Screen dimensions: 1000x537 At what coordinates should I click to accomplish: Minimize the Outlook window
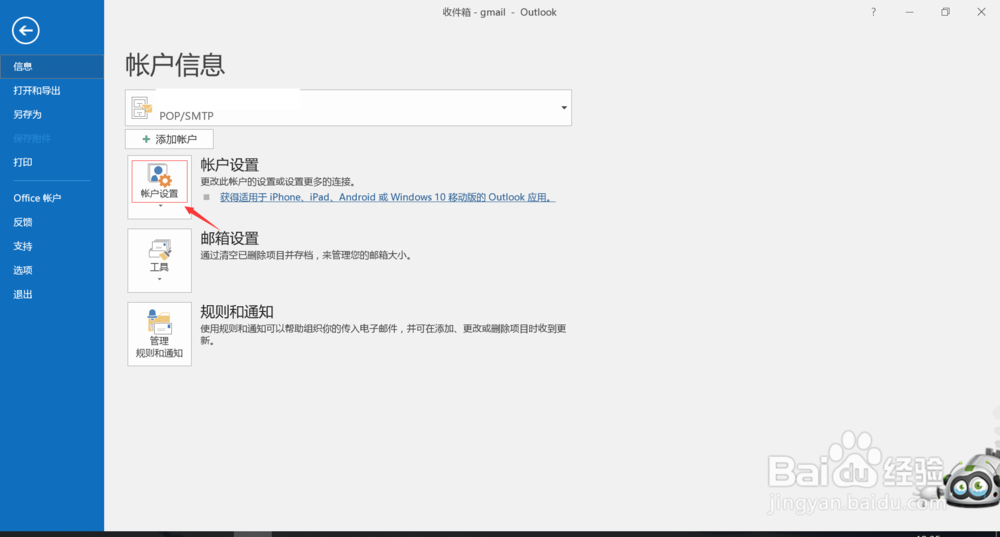click(909, 12)
